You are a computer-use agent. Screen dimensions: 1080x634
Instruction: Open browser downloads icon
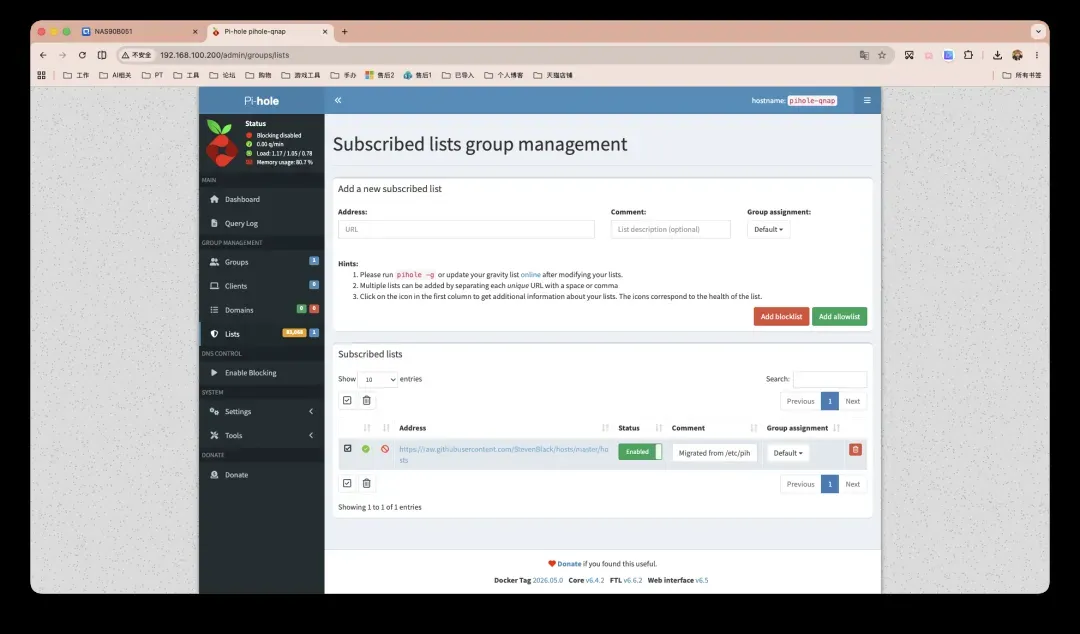[997, 55]
